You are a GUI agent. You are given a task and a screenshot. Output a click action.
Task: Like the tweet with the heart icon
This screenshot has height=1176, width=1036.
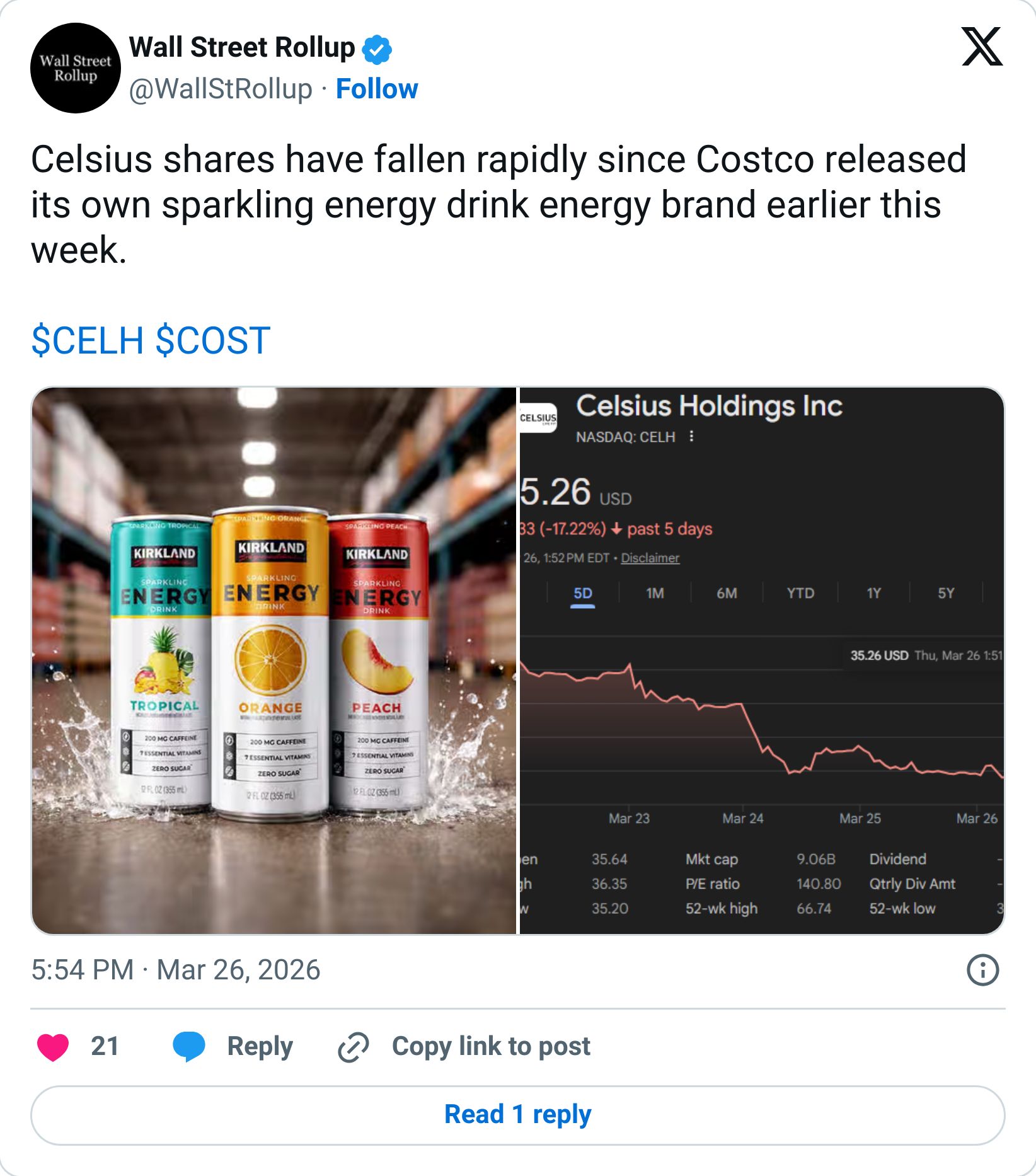click(x=55, y=1046)
